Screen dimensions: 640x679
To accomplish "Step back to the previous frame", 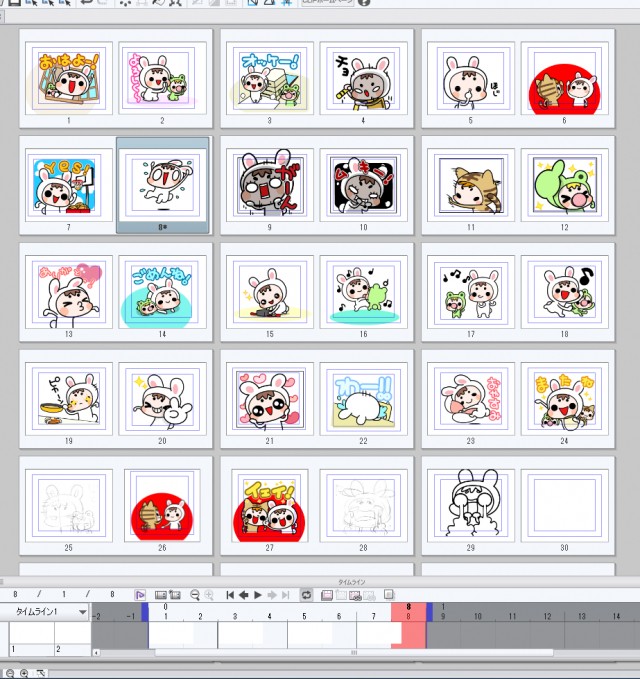I will tap(244, 595).
